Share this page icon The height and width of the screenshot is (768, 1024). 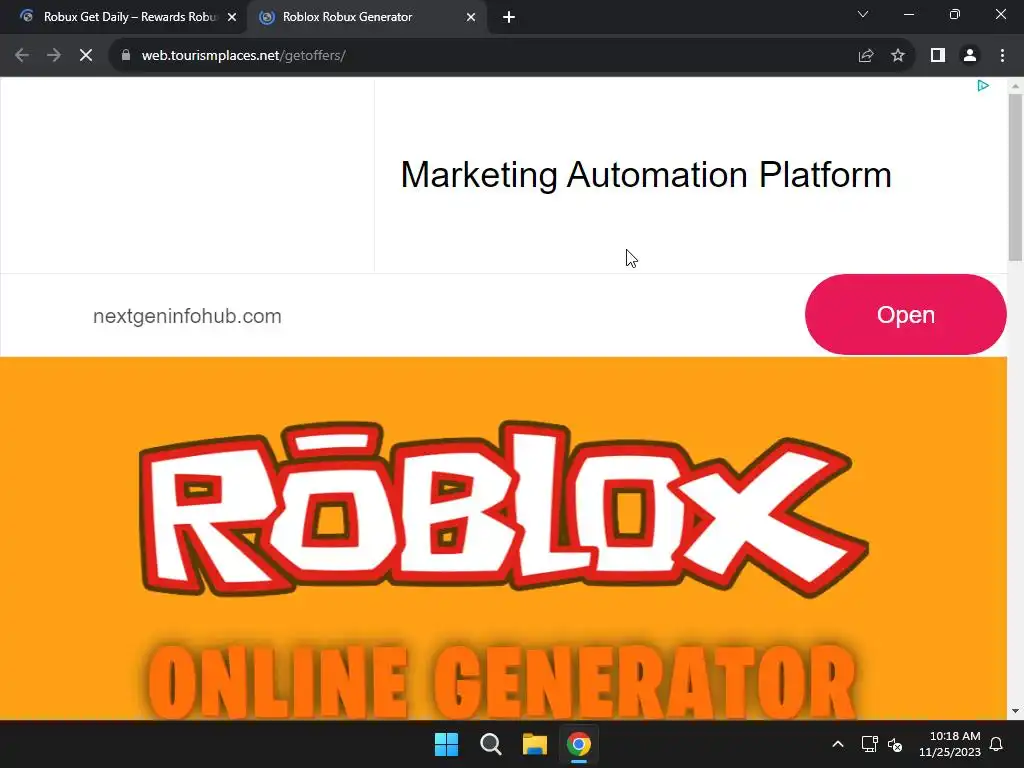[x=866, y=56]
